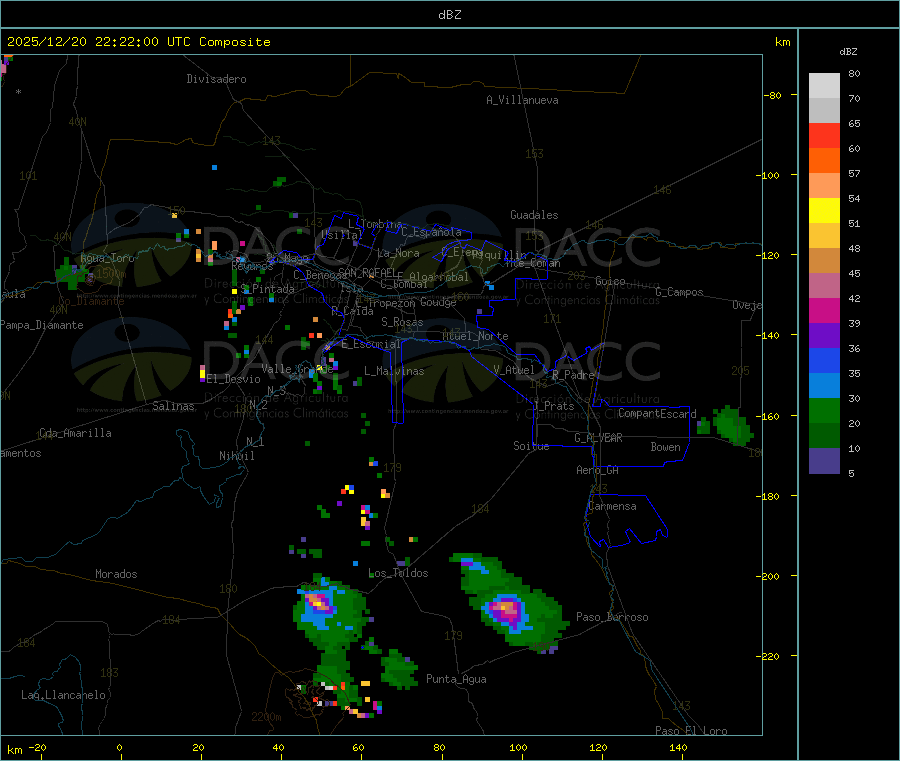
Task: Click the orange 57-60 dBZ legend swatch
Action: (824, 161)
